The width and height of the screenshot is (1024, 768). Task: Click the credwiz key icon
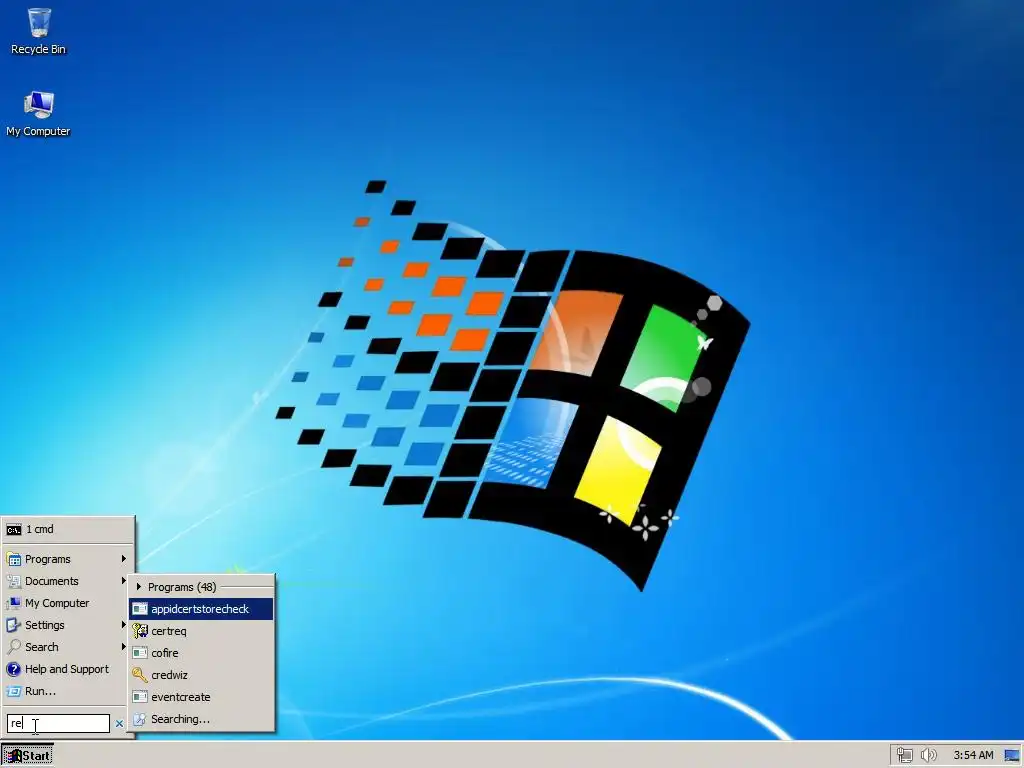140,675
